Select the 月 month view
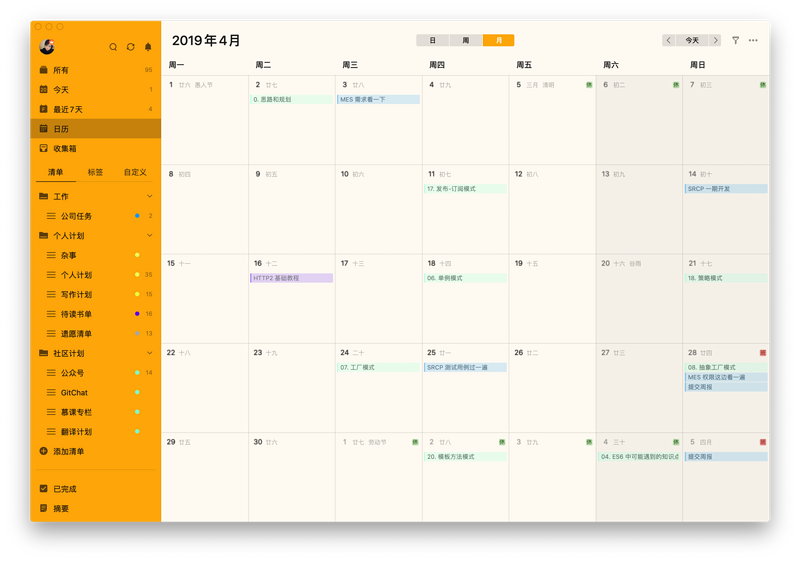This screenshot has height=562, width=800. tap(498, 40)
